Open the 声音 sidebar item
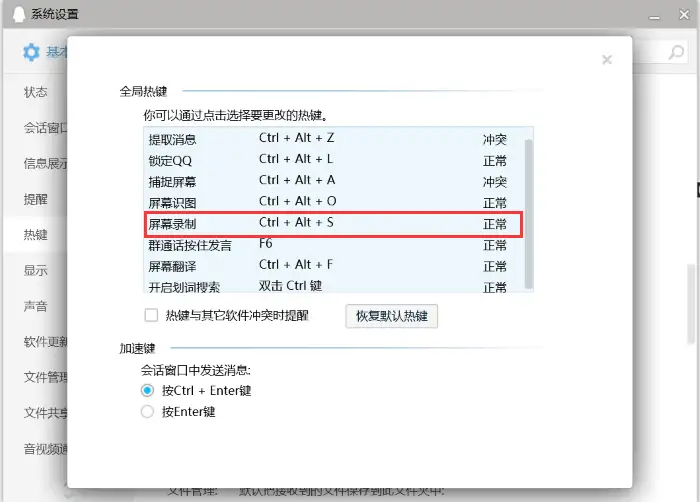 [x=36, y=306]
